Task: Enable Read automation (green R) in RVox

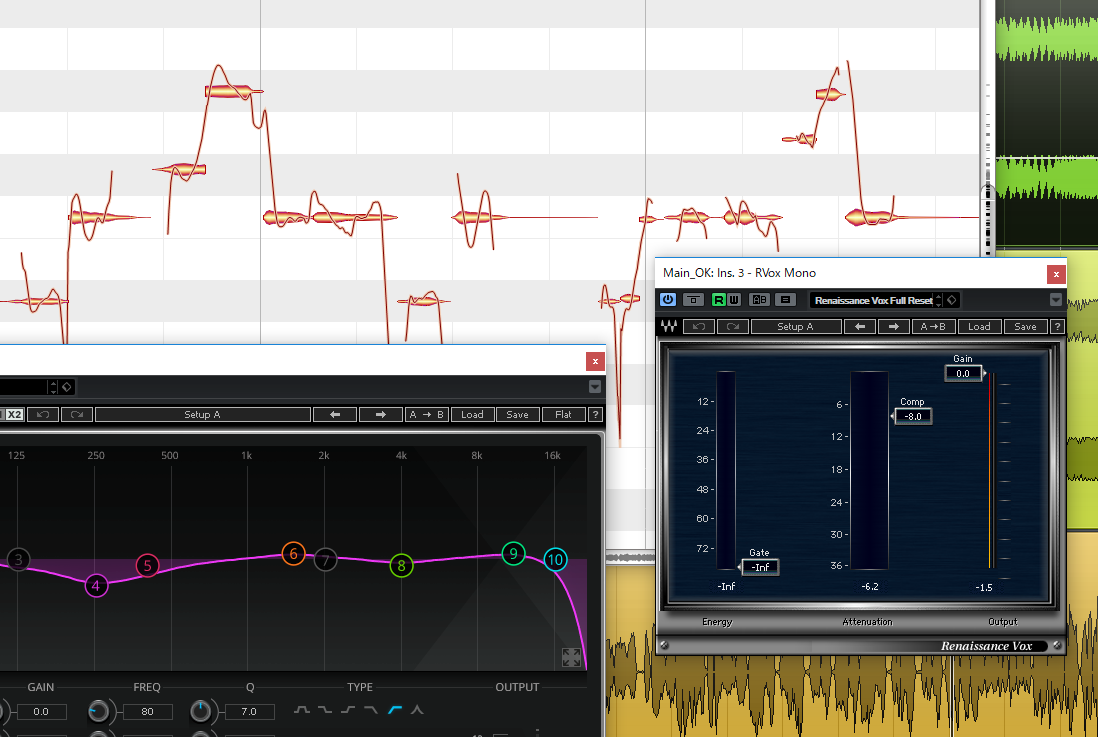Action: pyautogui.click(x=718, y=300)
